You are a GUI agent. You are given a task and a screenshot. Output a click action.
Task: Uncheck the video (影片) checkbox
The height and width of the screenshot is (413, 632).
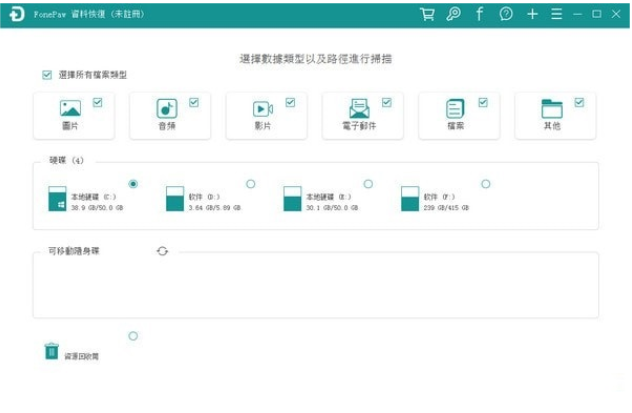click(290, 102)
